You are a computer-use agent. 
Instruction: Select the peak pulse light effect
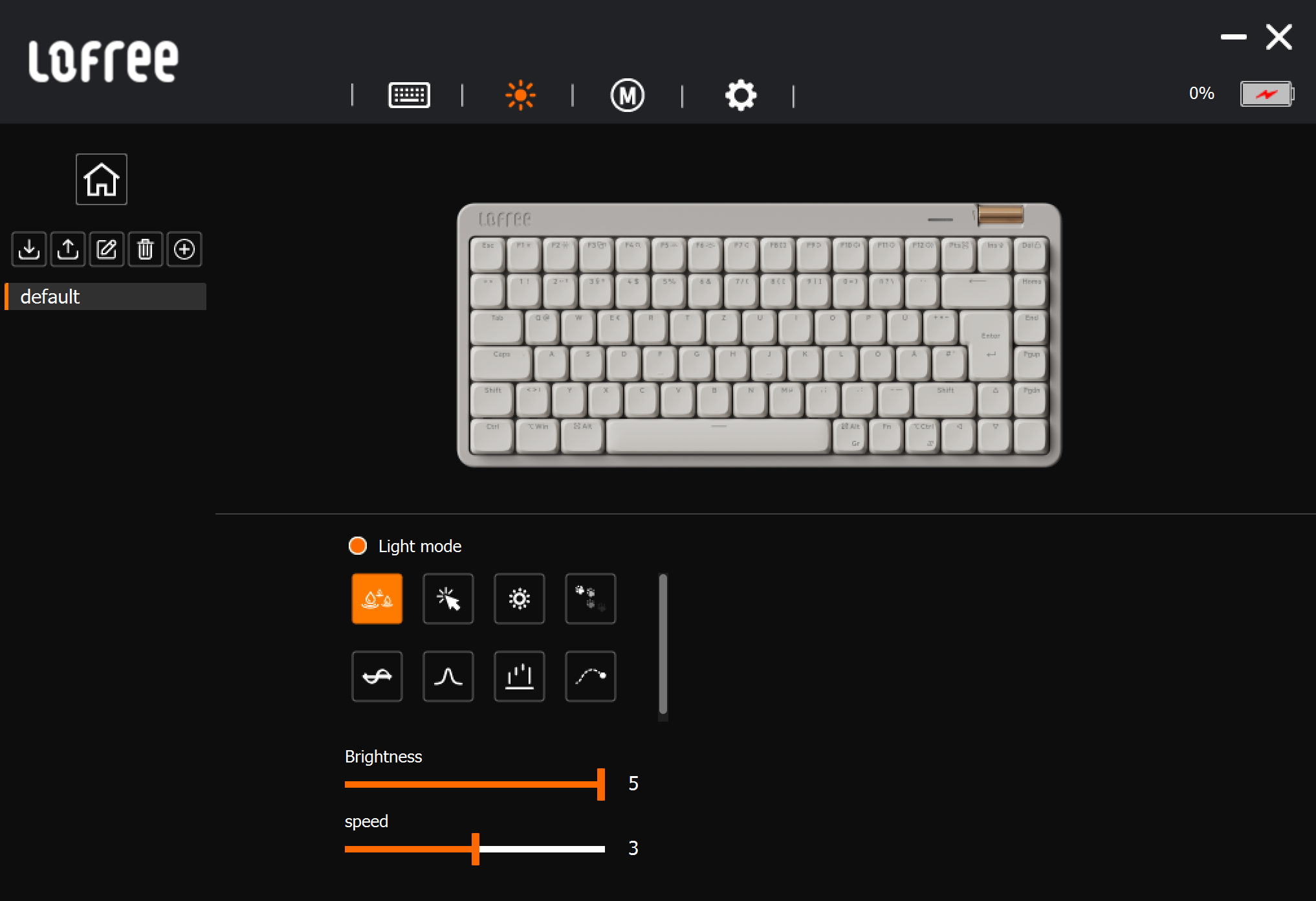pyautogui.click(x=448, y=676)
